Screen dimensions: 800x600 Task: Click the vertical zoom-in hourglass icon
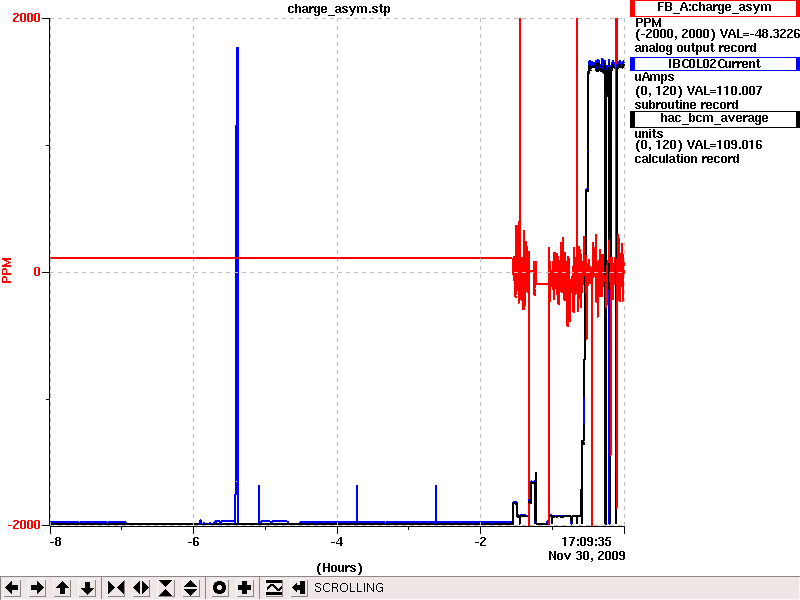tap(166, 588)
